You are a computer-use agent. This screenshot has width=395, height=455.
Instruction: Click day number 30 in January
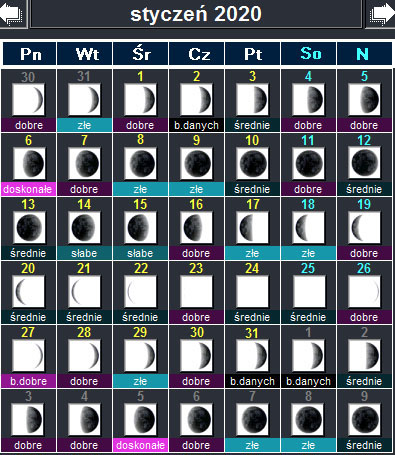[x=196, y=332]
